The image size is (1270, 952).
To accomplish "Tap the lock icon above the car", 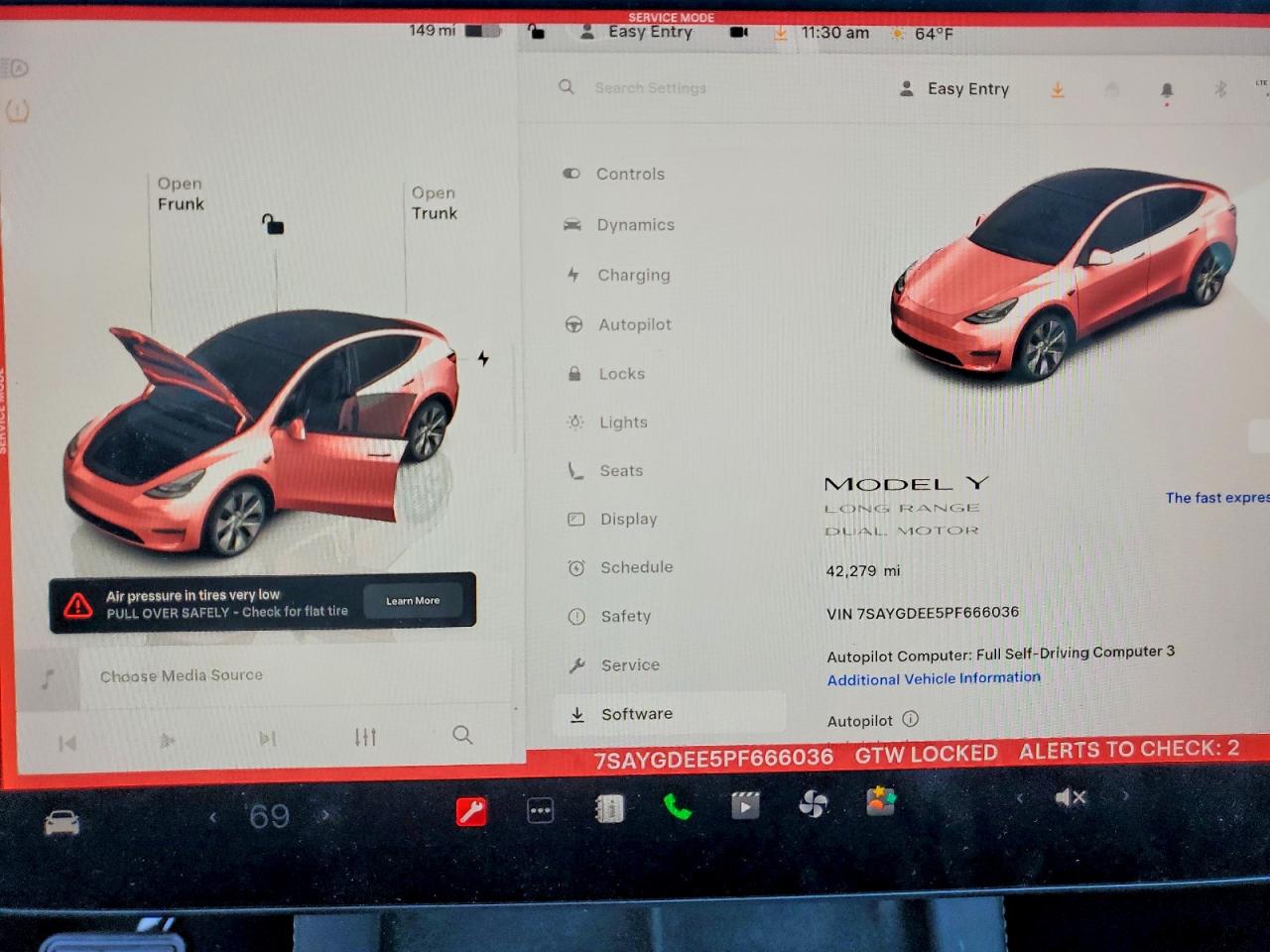I will coord(272,224).
